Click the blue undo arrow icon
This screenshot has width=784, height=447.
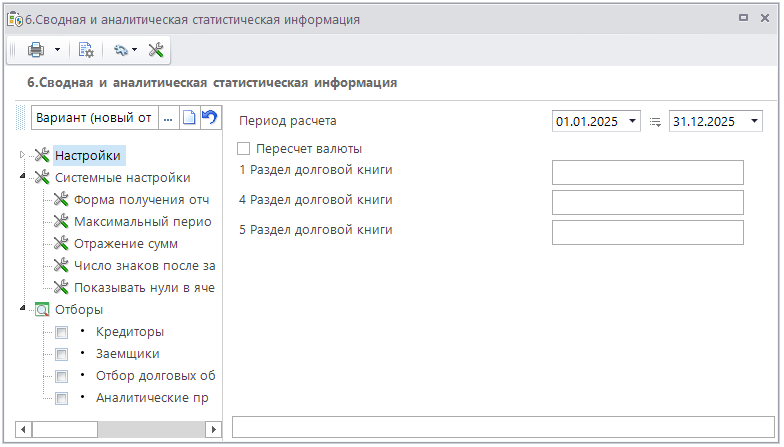[209, 118]
